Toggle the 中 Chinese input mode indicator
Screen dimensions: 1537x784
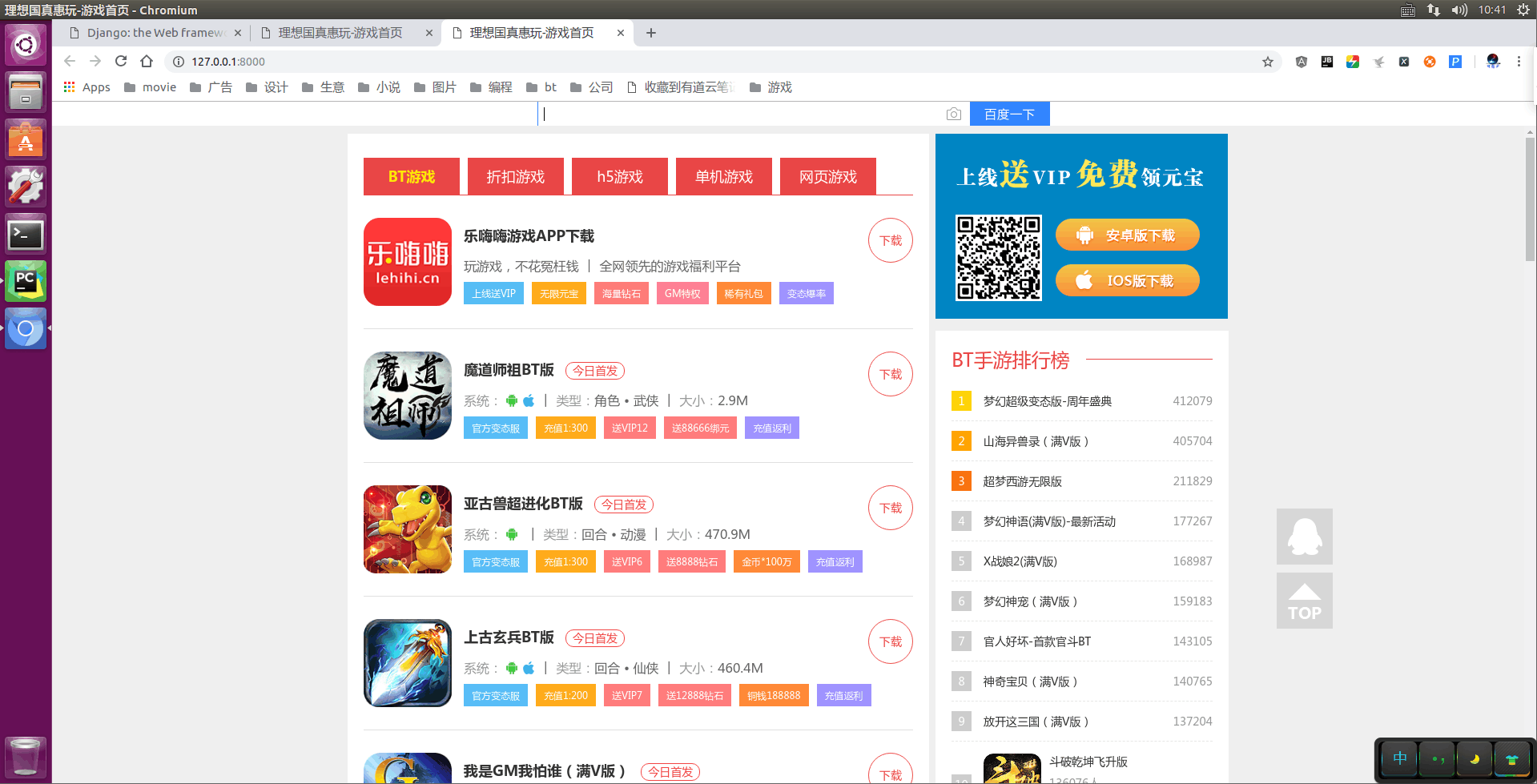coord(1399,758)
